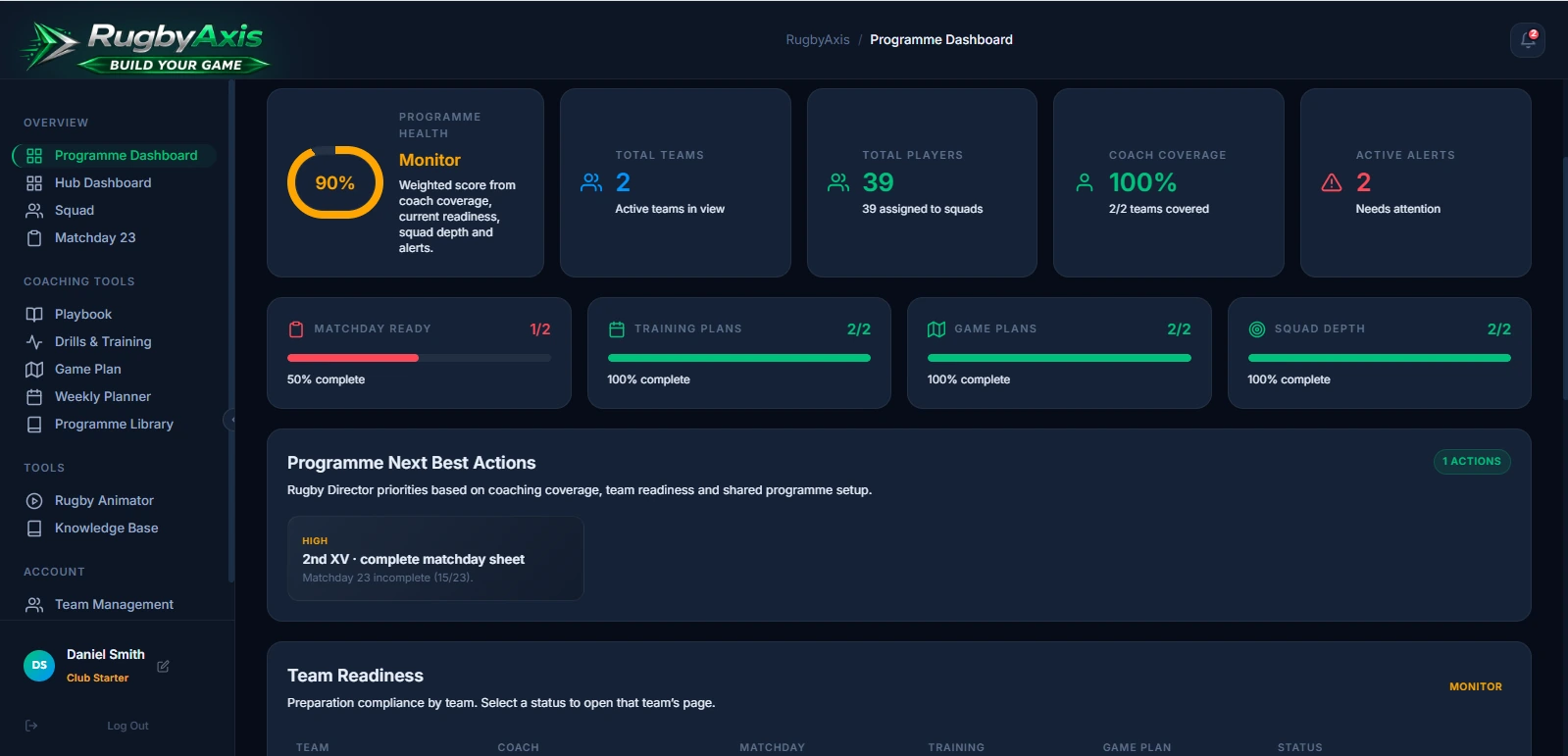Click Total Teams people icon
The height and width of the screenshot is (756, 1568).
591,182
